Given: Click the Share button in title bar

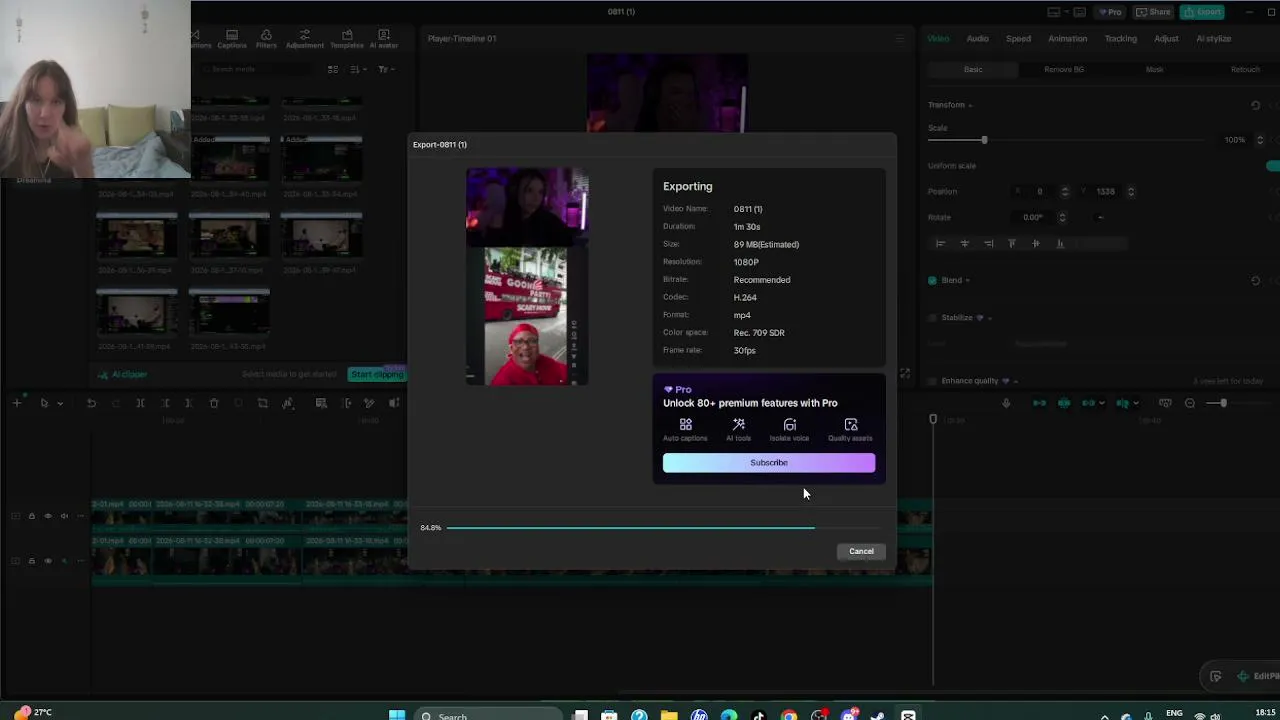Looking at the screenshot, I should (x=1154, y=12).
